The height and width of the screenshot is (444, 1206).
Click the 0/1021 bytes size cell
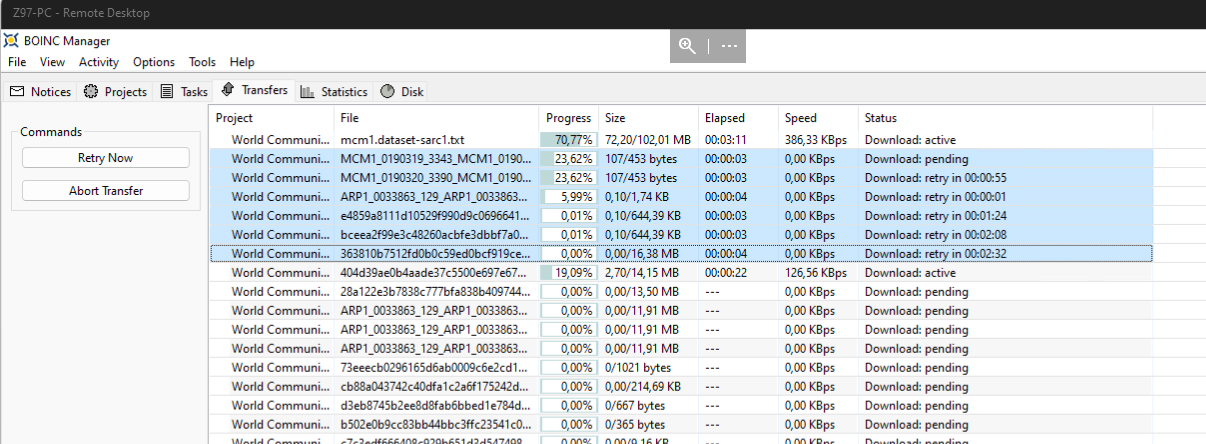(638, 367)
